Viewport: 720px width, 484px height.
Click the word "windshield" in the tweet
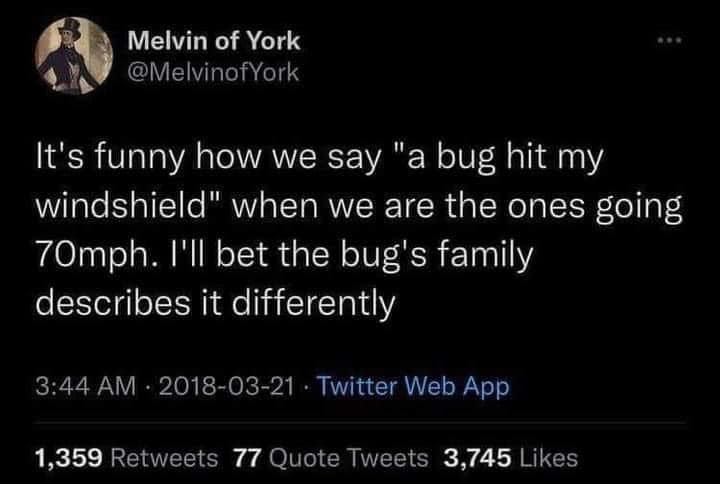coord(121,206)
